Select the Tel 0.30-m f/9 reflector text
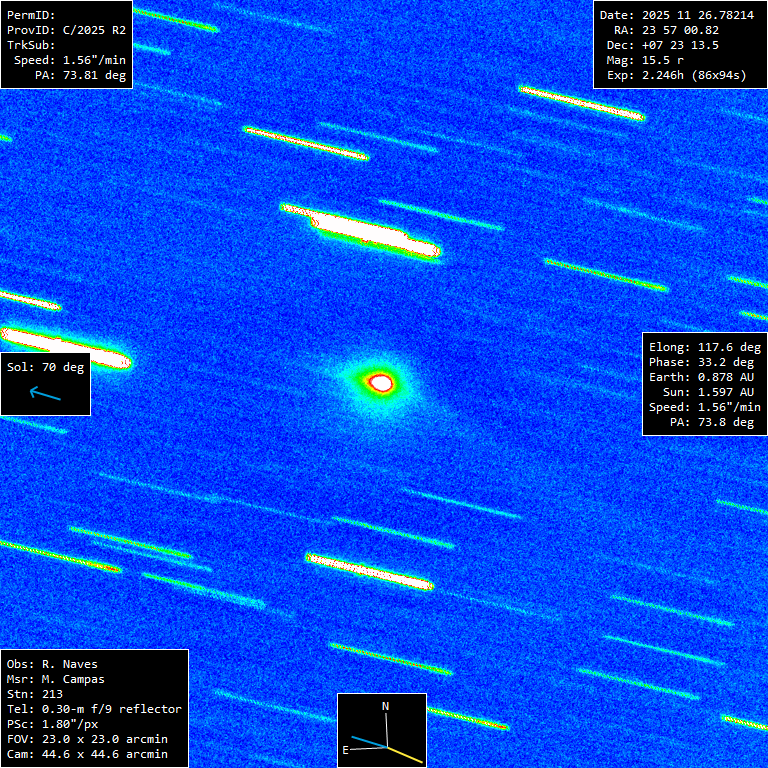Viewport: 768px width, 768px height. pos(94,709)
